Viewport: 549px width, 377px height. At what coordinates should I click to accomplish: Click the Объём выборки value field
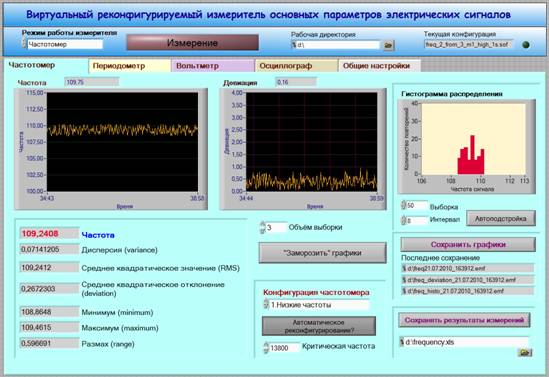pyautogui.click(x=277, y=228)
